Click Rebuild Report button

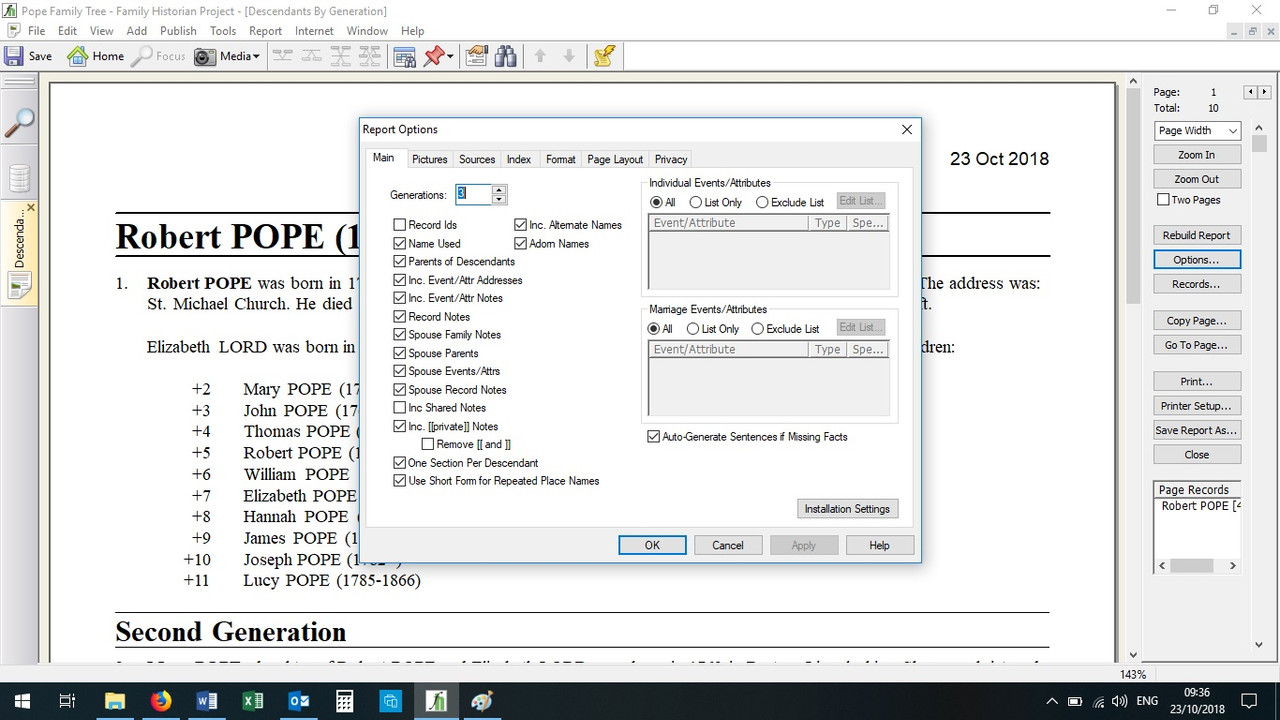coord(1197,235)
